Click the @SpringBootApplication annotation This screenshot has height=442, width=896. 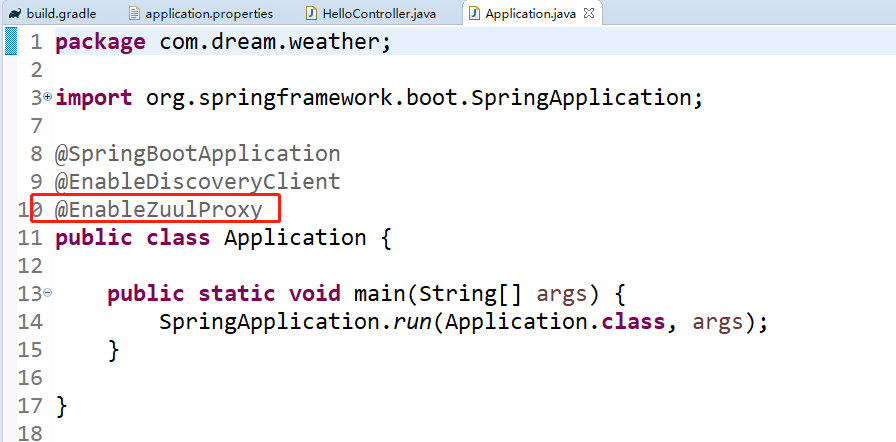[198, 154]
